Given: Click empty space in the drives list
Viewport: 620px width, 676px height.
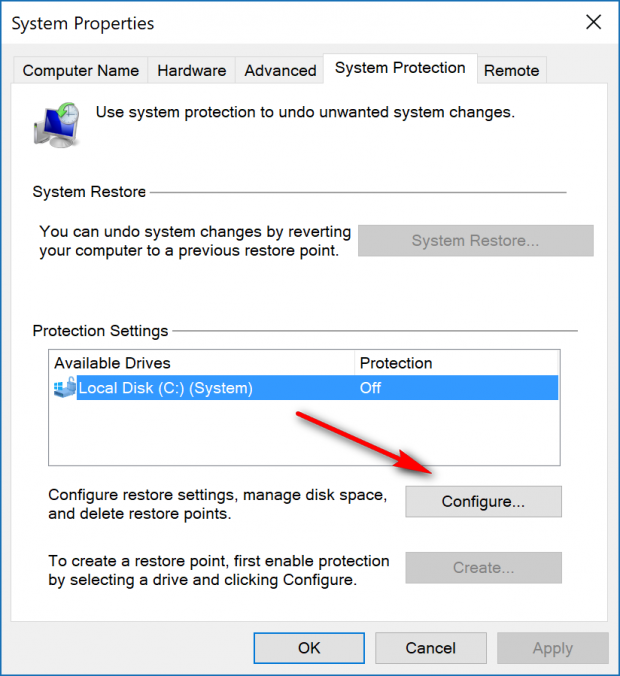Looking at the screenshot, I should (x=300, y=435).
